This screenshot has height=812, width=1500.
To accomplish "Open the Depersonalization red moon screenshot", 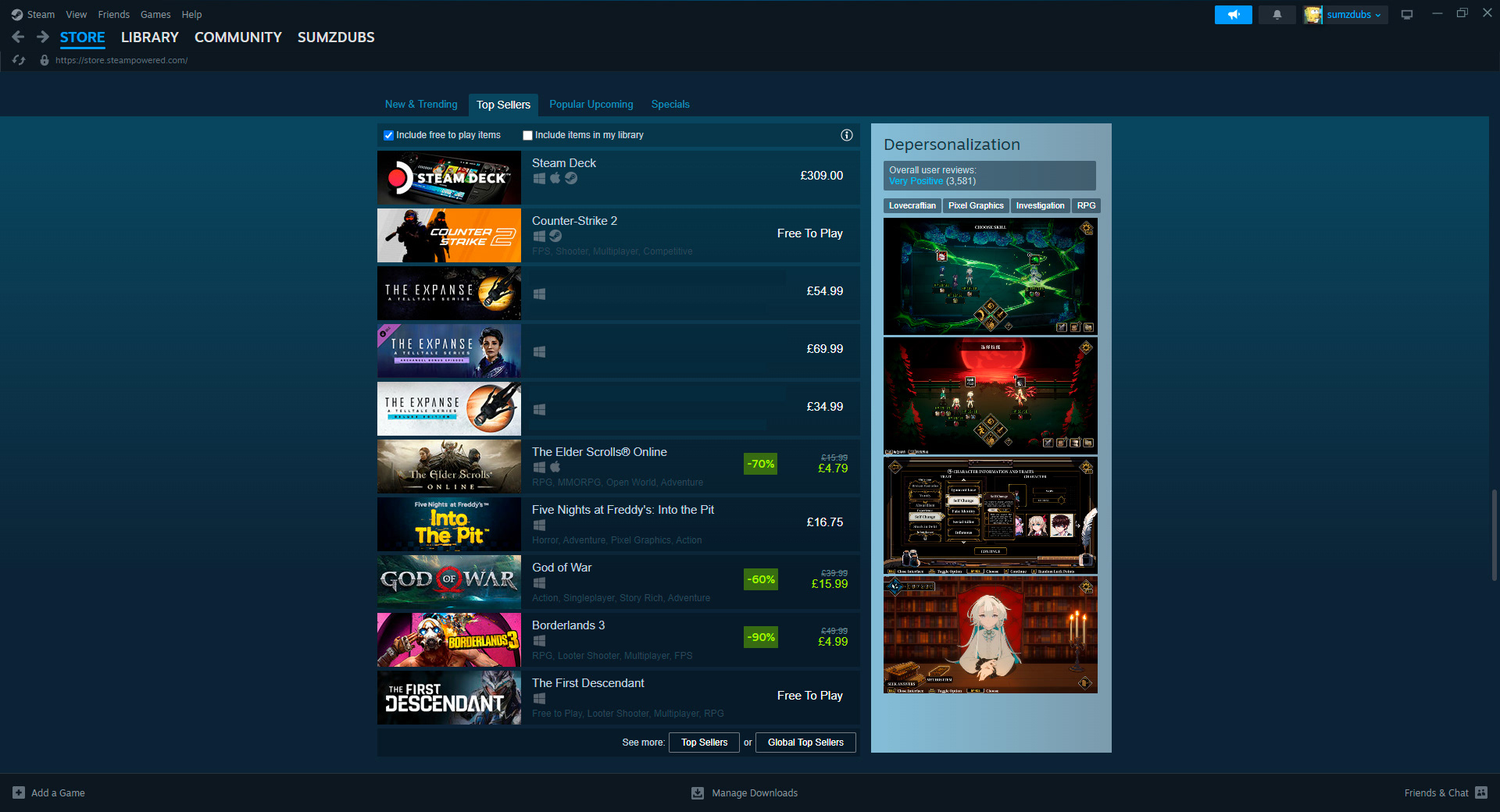I will (991, 396).
